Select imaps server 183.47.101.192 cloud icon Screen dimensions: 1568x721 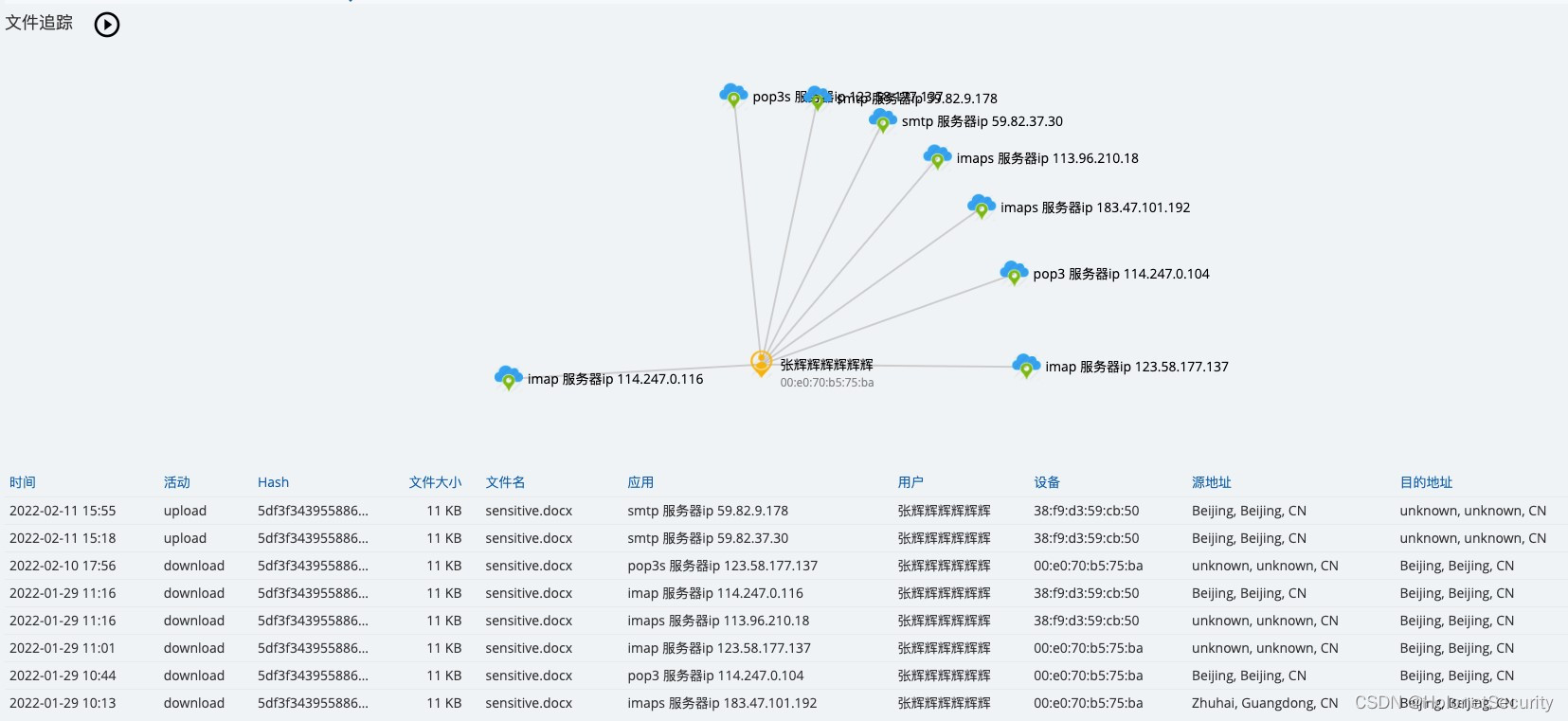(982, 207)
